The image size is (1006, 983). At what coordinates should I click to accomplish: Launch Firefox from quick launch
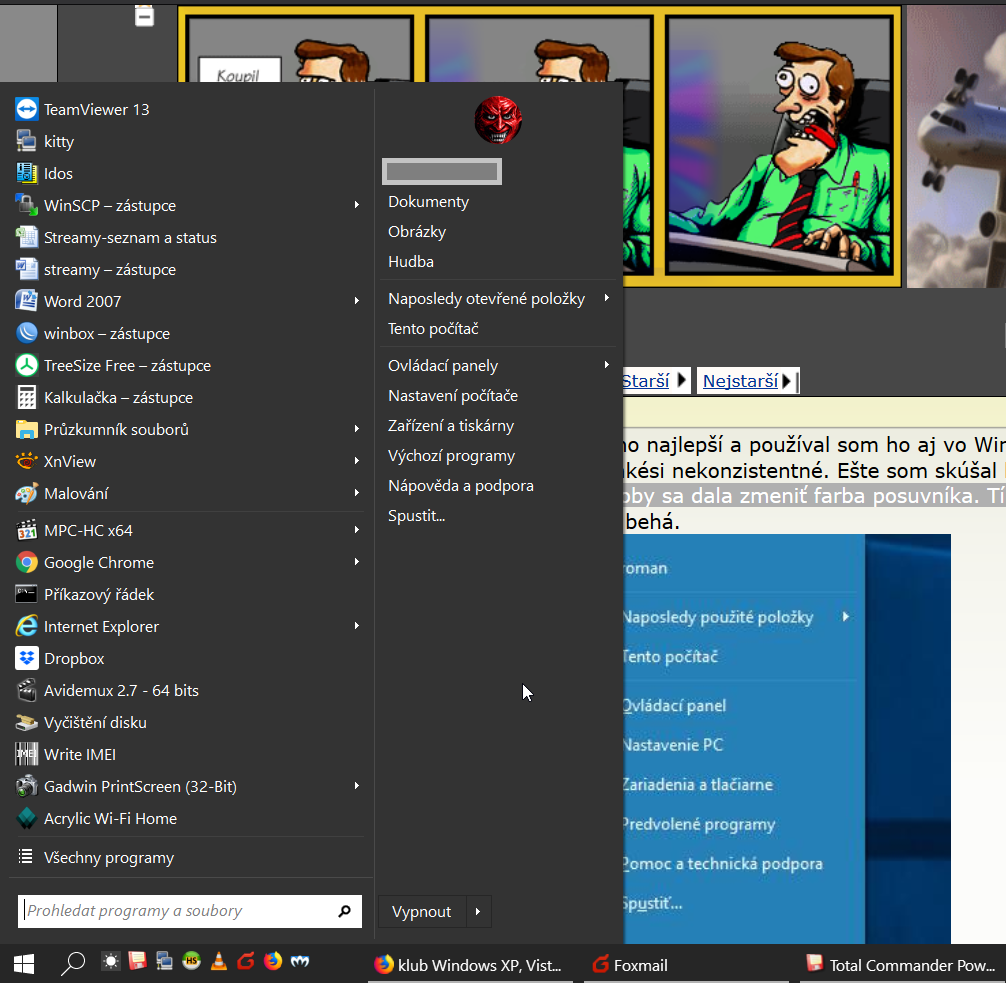pyautogui.click(x=273, y=961)
